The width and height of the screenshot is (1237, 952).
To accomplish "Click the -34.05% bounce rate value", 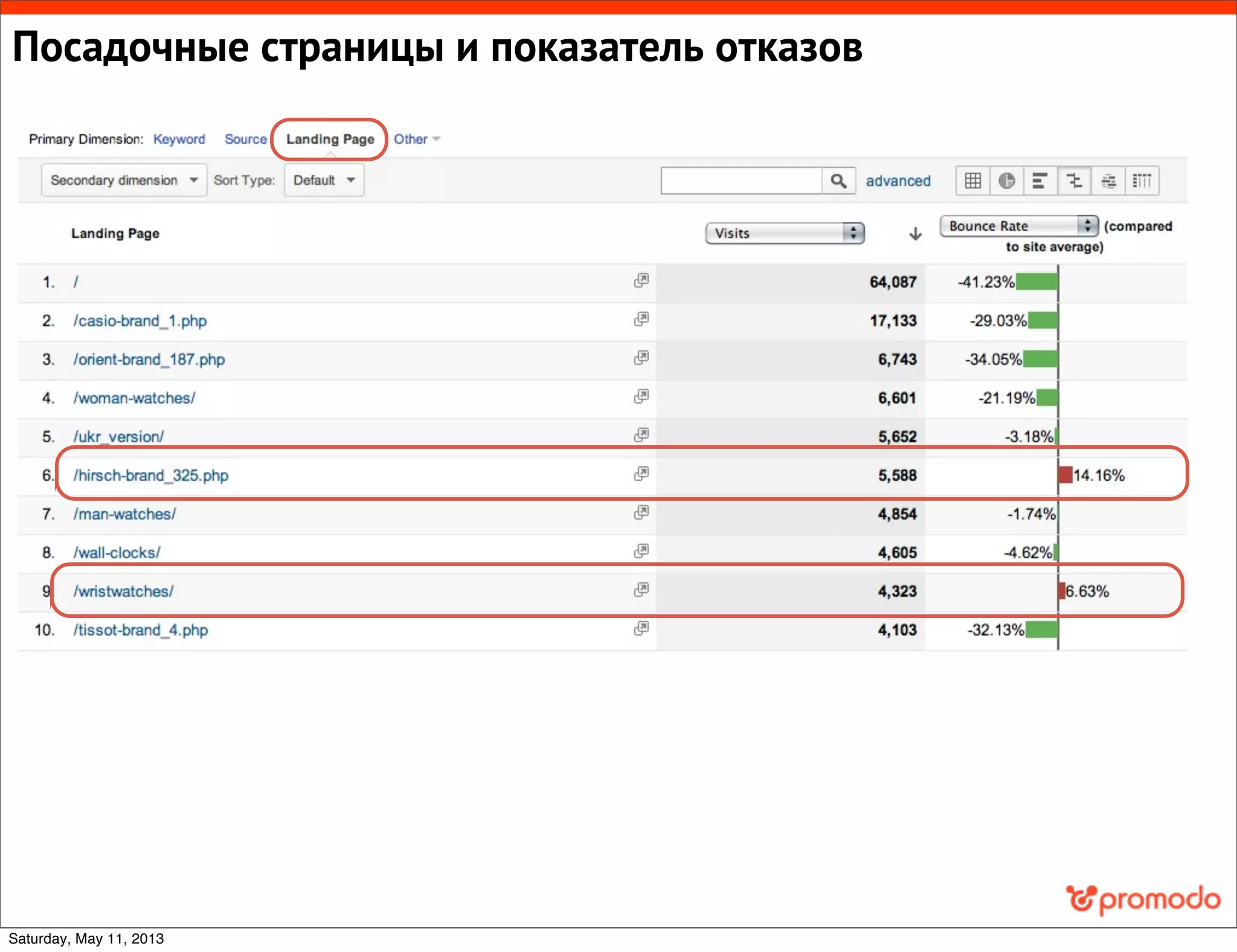I will click(x=993, y=359).
